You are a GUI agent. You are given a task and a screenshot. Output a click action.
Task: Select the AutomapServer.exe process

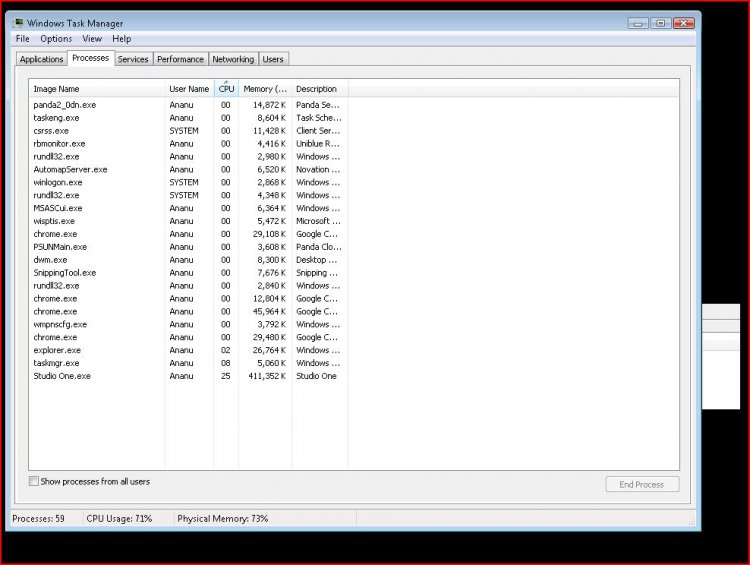point(188,169)
